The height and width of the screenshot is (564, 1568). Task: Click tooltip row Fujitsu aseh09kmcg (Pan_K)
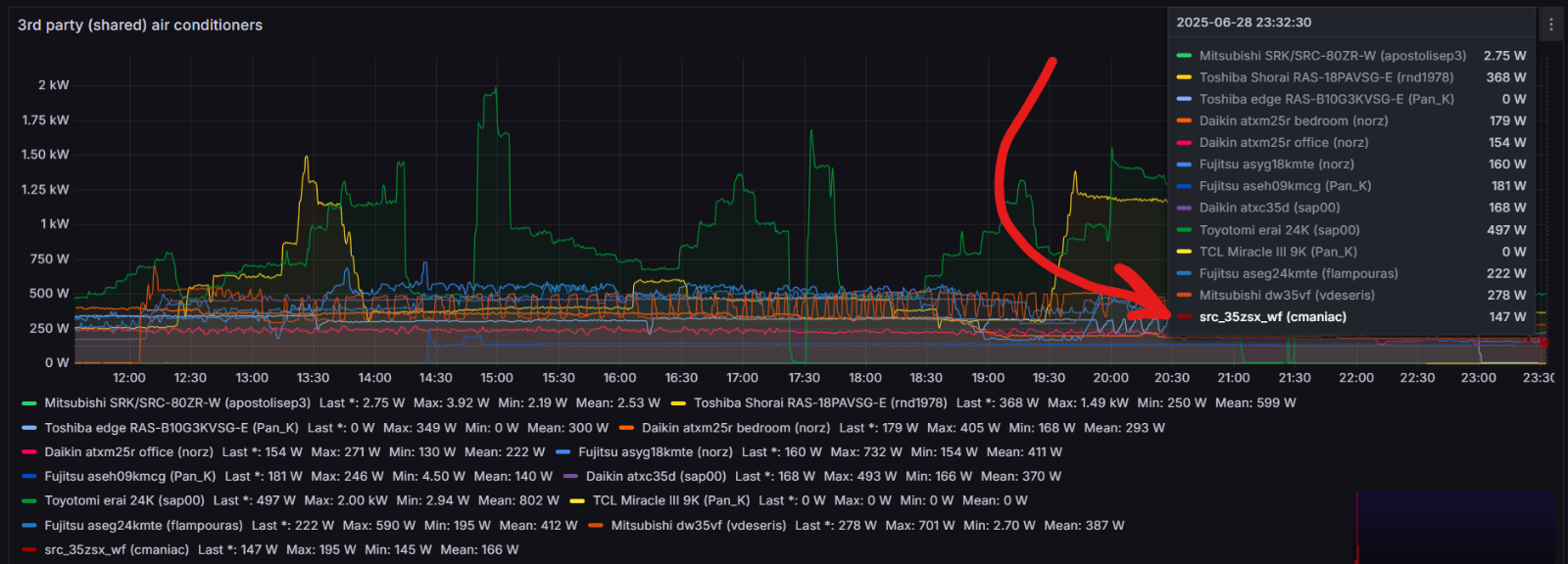point(1351,186)
